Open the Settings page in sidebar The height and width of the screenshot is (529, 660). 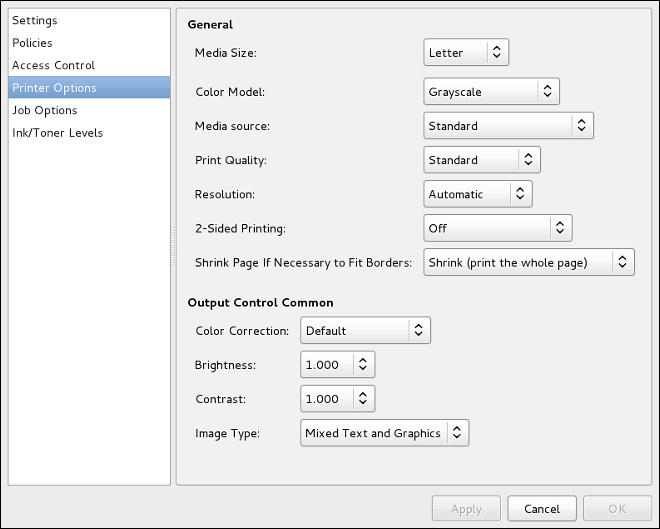(89, 20)
